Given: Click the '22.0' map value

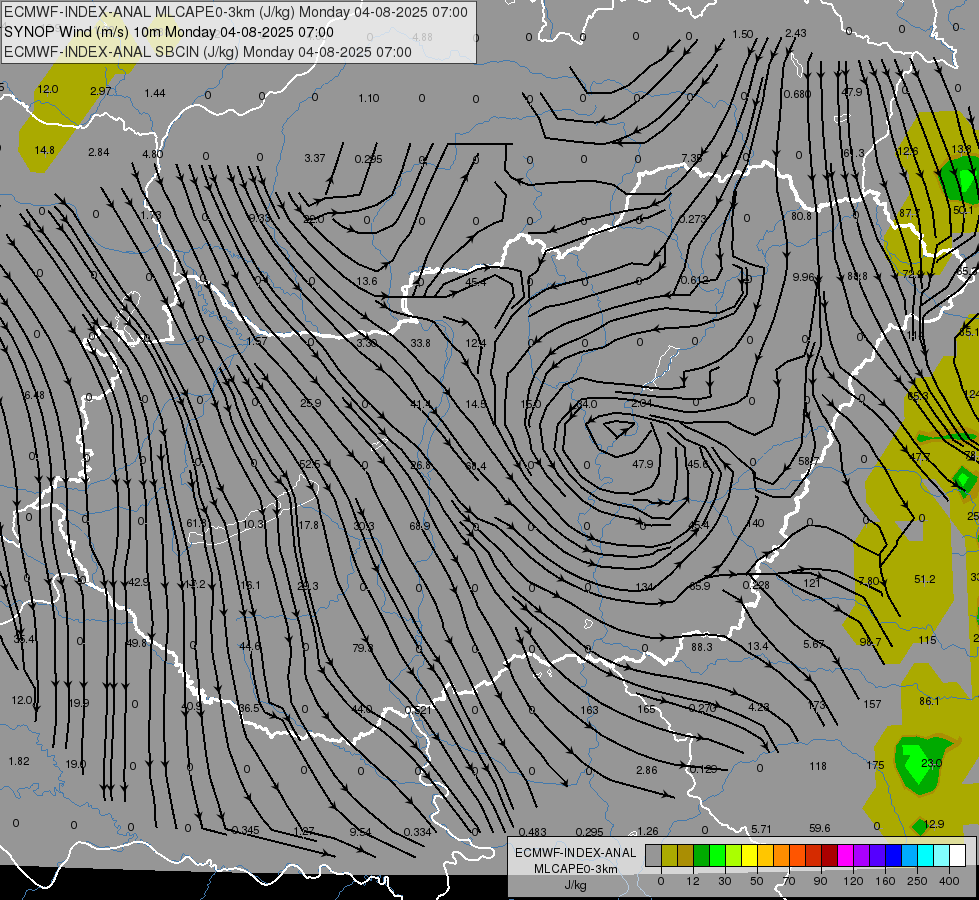Looking at the screenshot, I should pos(313,219).
